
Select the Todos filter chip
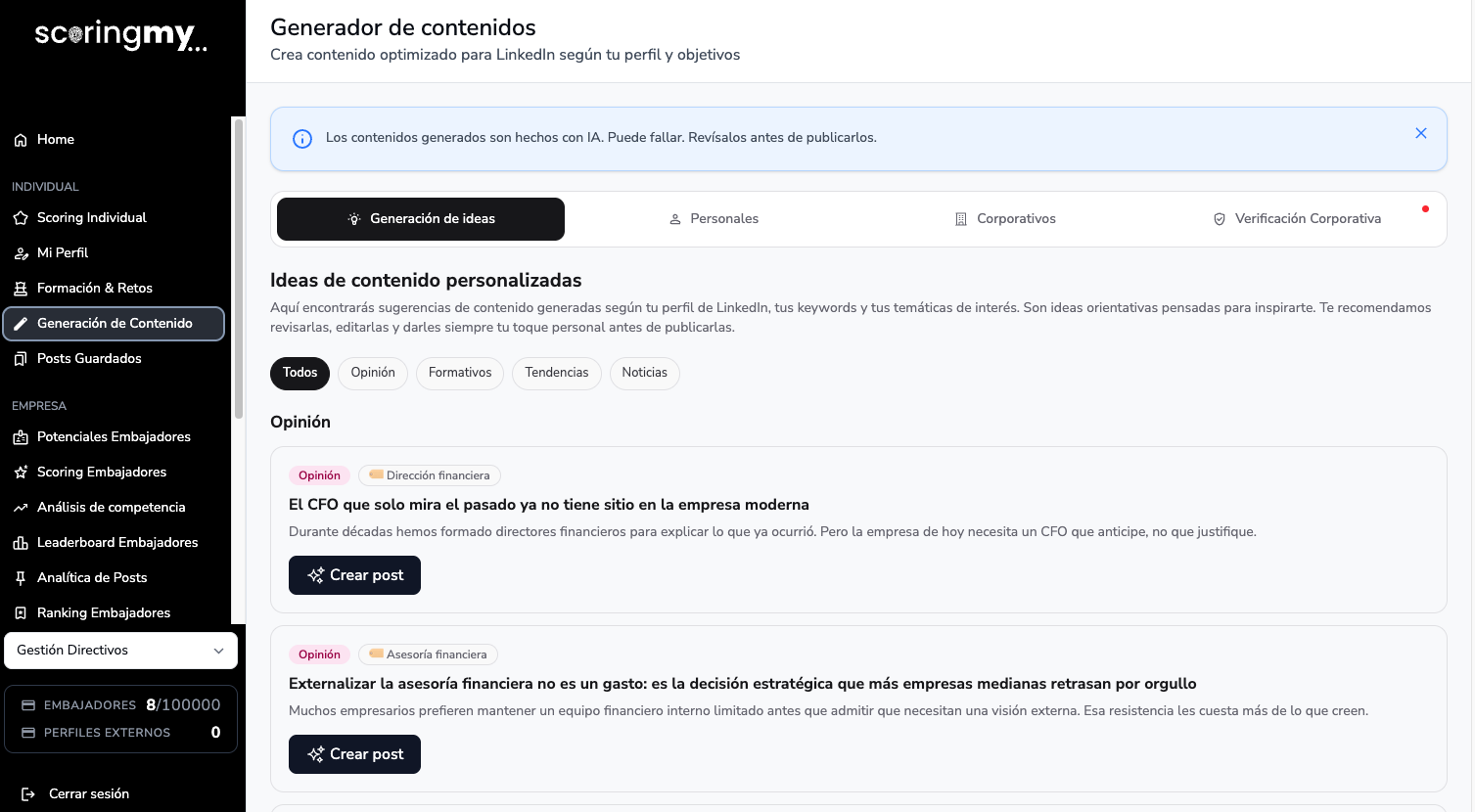click(300, 373)
